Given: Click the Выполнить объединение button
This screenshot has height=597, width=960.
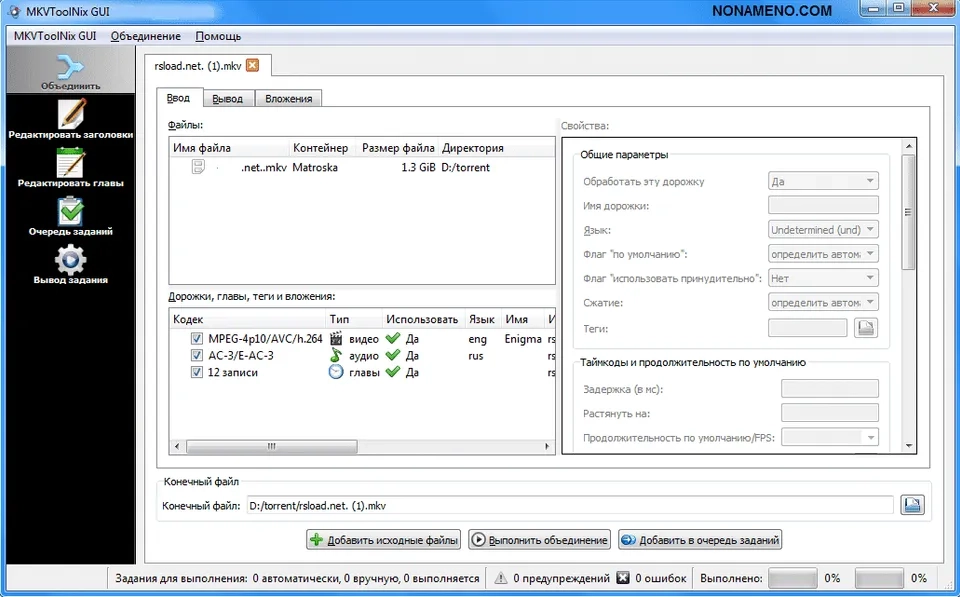Looking at the screenshot, I should 539,540.
